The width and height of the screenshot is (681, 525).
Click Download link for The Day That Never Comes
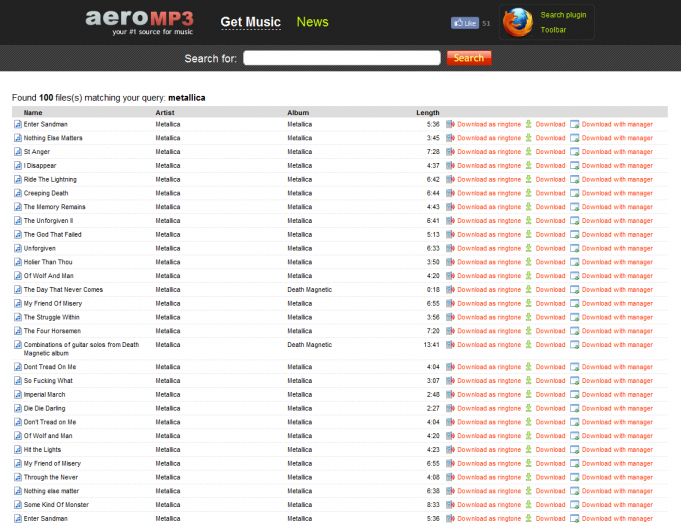click(550, 289)
